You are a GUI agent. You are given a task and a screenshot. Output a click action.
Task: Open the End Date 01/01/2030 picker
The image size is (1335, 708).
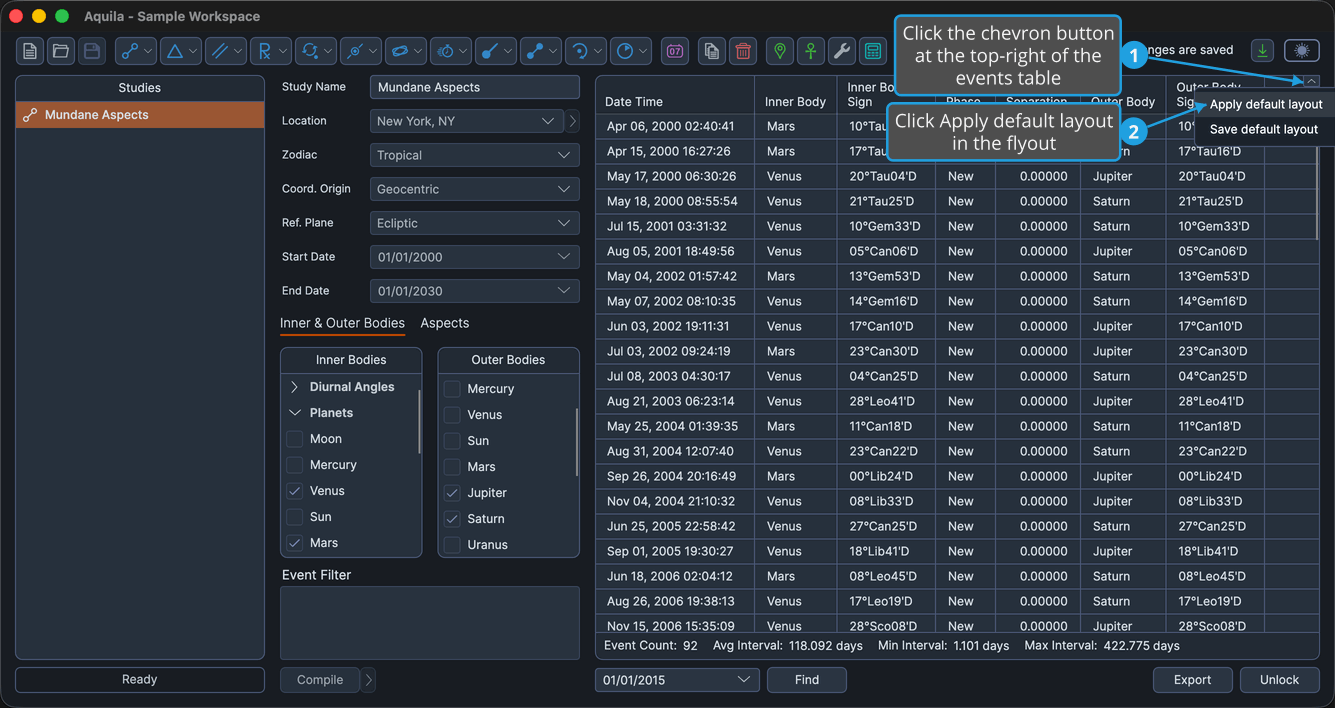point(474,291)
